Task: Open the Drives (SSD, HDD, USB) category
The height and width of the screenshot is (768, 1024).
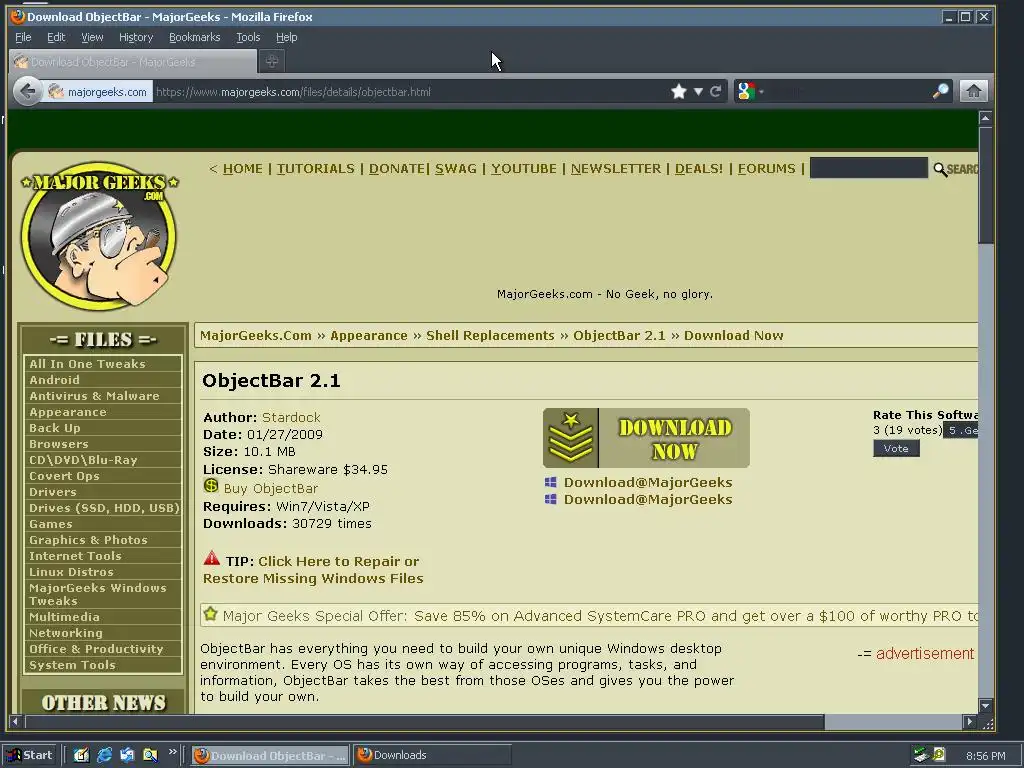Action: 103,508
